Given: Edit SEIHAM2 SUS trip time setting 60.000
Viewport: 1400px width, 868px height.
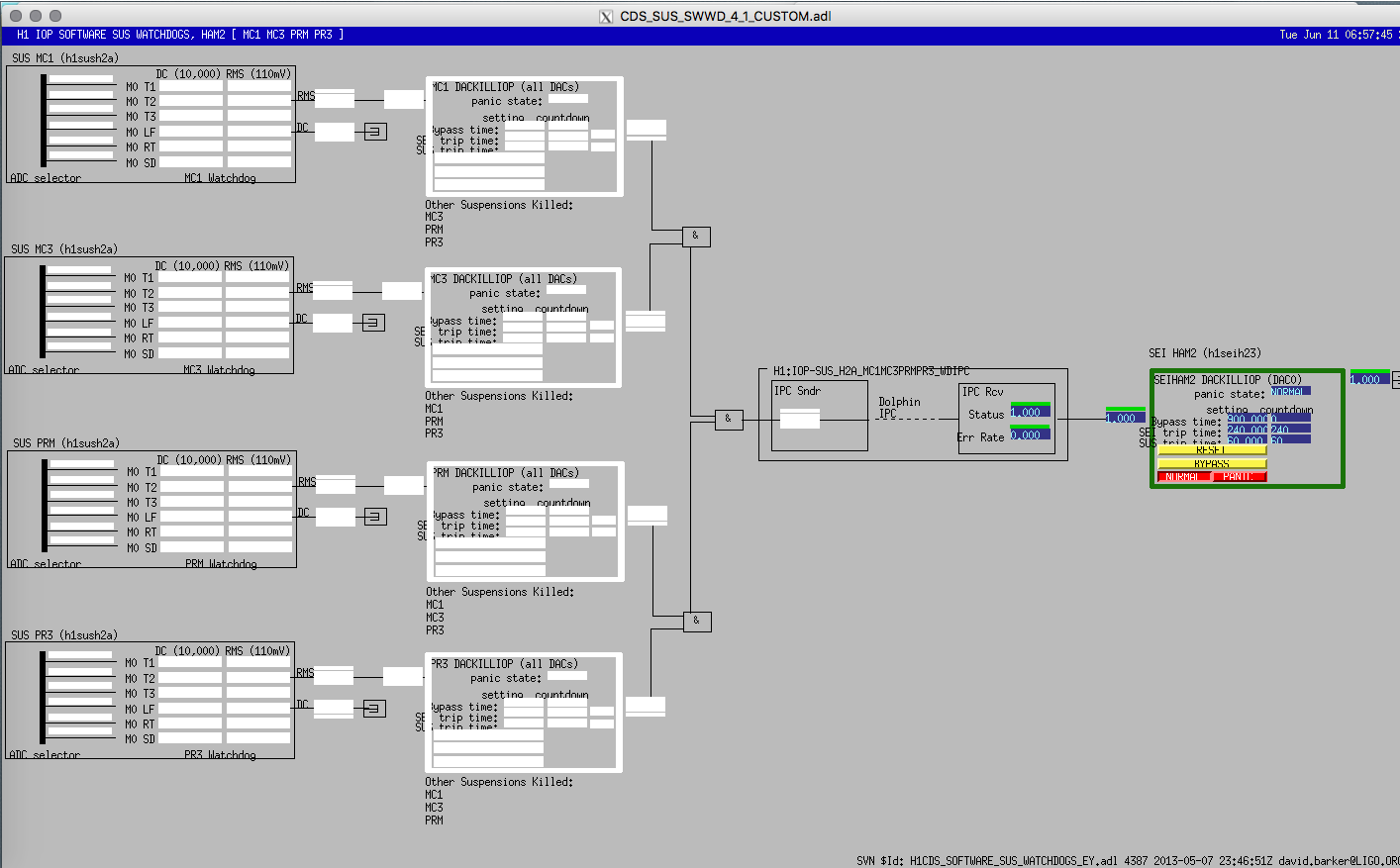Looking at the screenshot, I should point(1248,439).
